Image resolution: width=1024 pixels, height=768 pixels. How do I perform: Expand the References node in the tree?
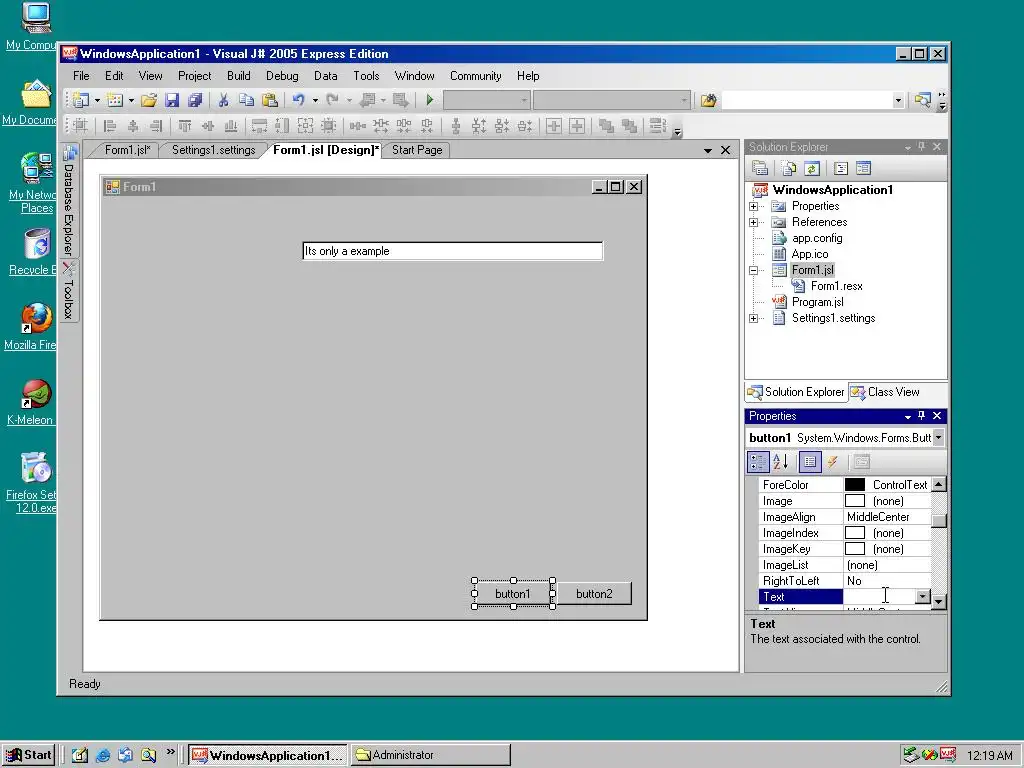pos(754,222)
